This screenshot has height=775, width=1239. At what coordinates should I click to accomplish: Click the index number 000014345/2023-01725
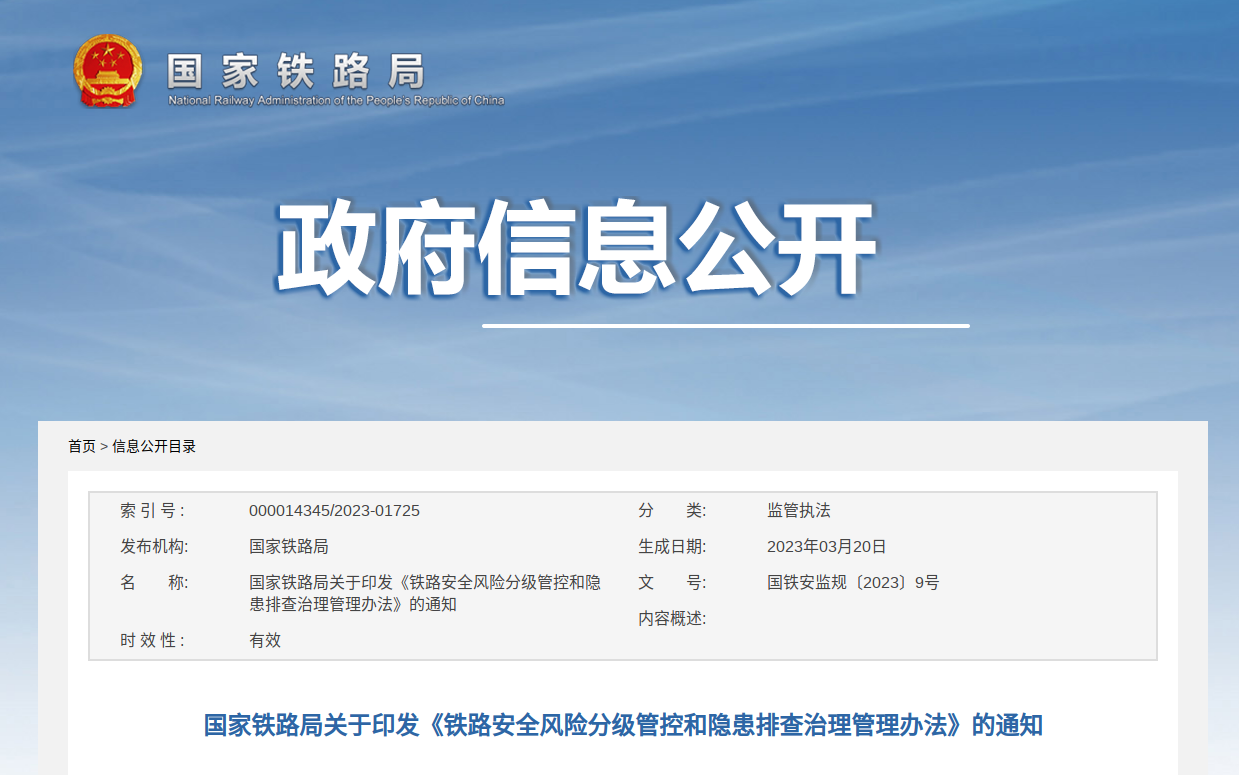click(x=334, y=511)
